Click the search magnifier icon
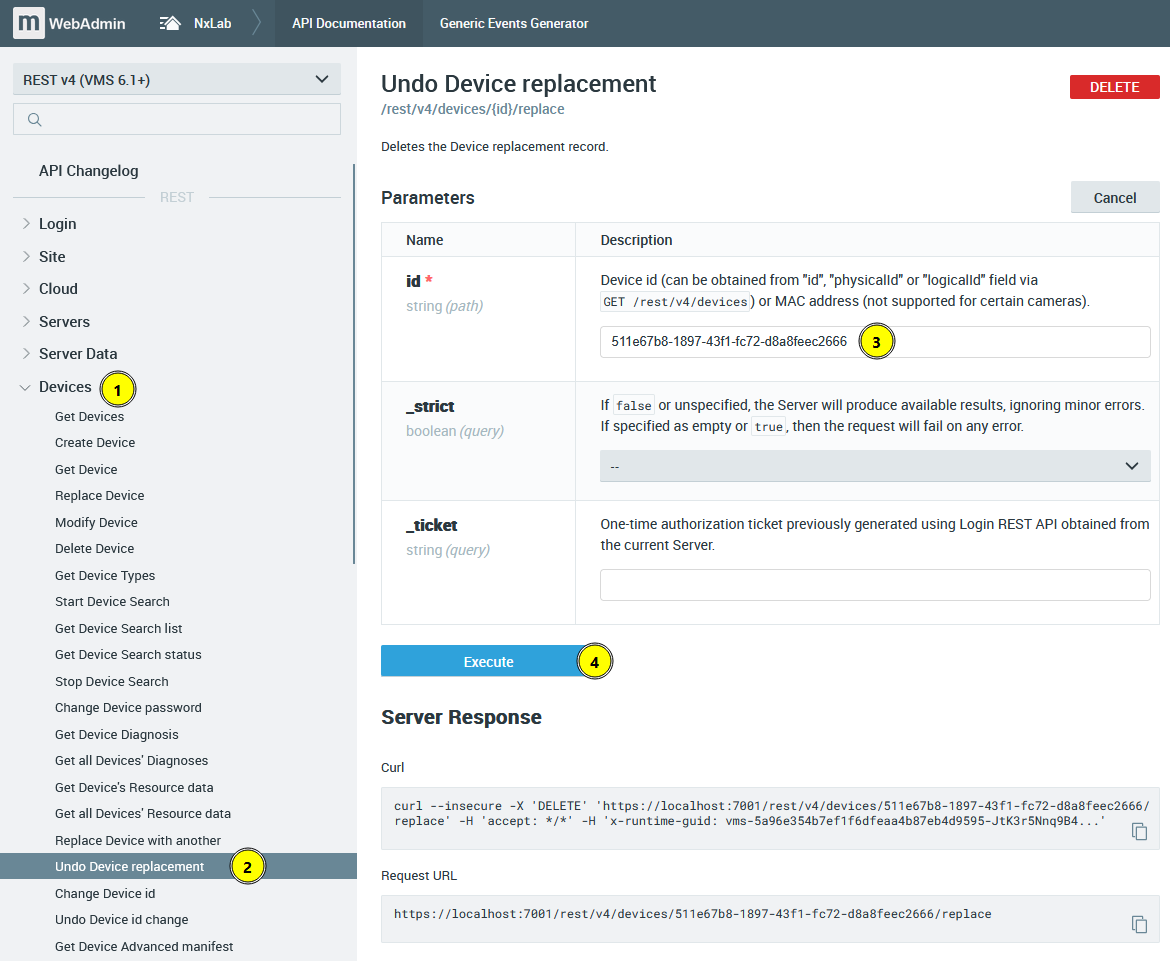1170x961 pixels. coord(34,119)
